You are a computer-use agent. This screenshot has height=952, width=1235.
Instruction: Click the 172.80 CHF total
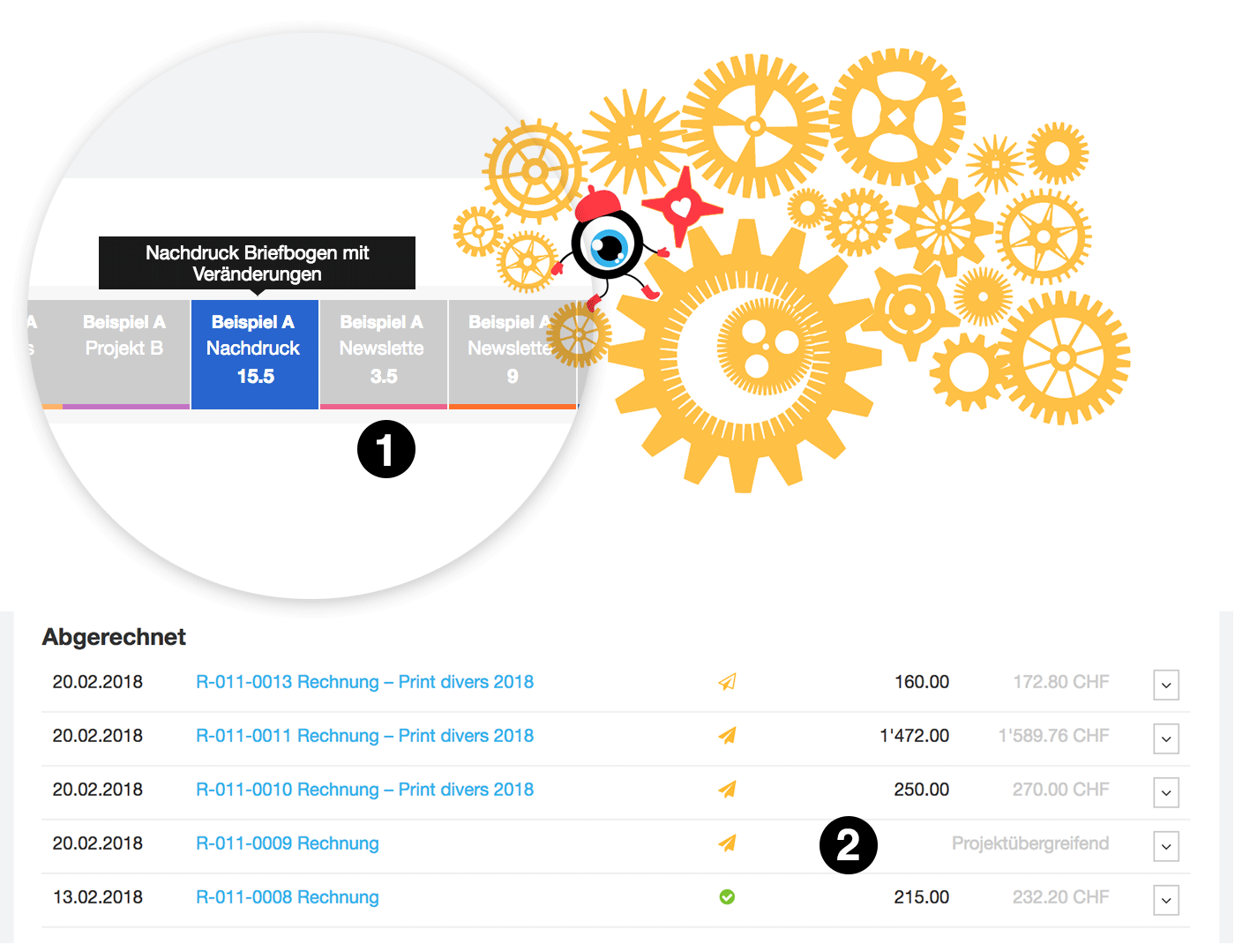[x=1061, y=682]
